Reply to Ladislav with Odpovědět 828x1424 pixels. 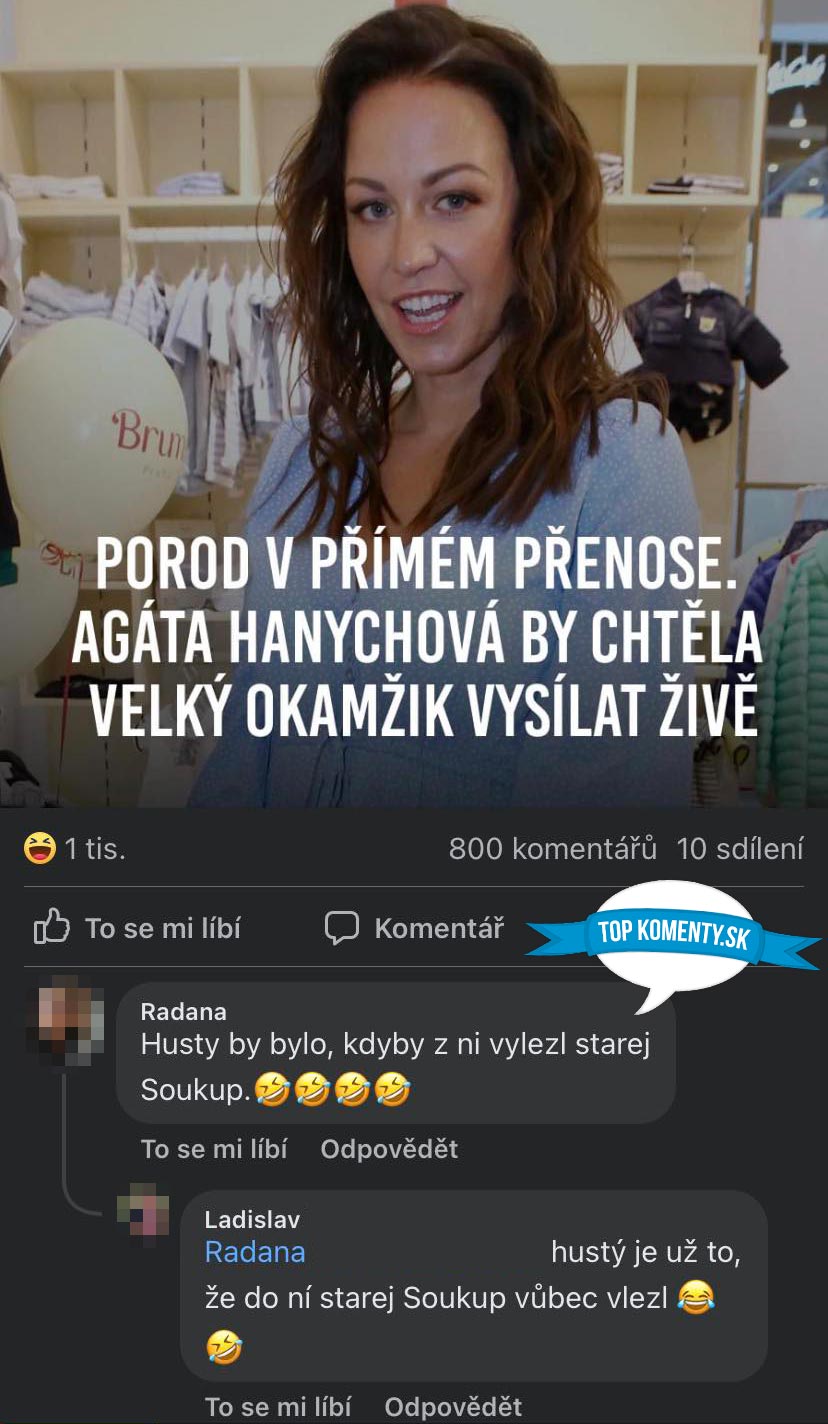coord(453,1407)
